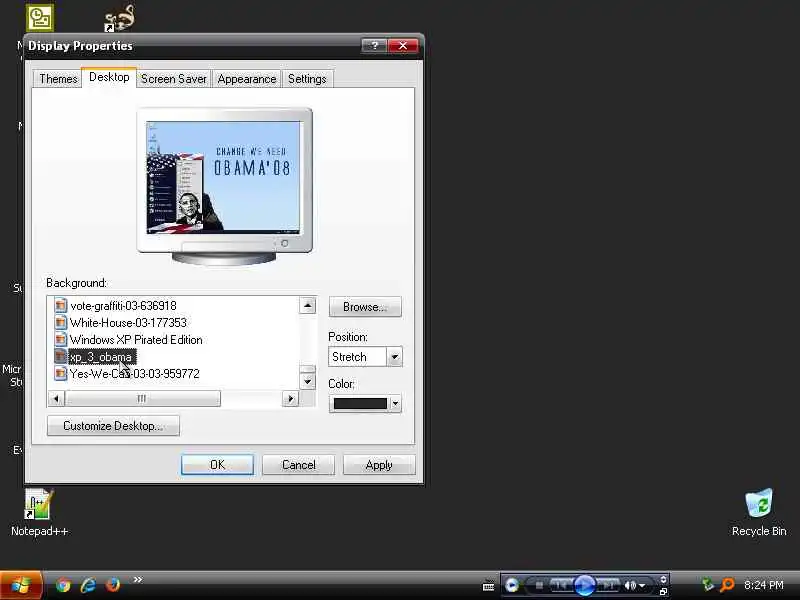Click the Windows Media Player toolbar logo
800x600 pixels.
pos(512,585)
